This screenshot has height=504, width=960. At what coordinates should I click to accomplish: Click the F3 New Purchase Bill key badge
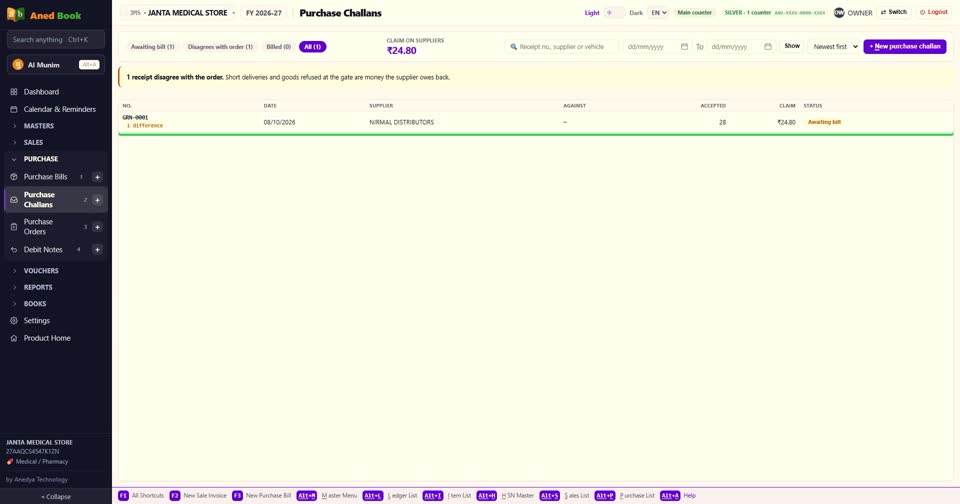coord(237,495)
